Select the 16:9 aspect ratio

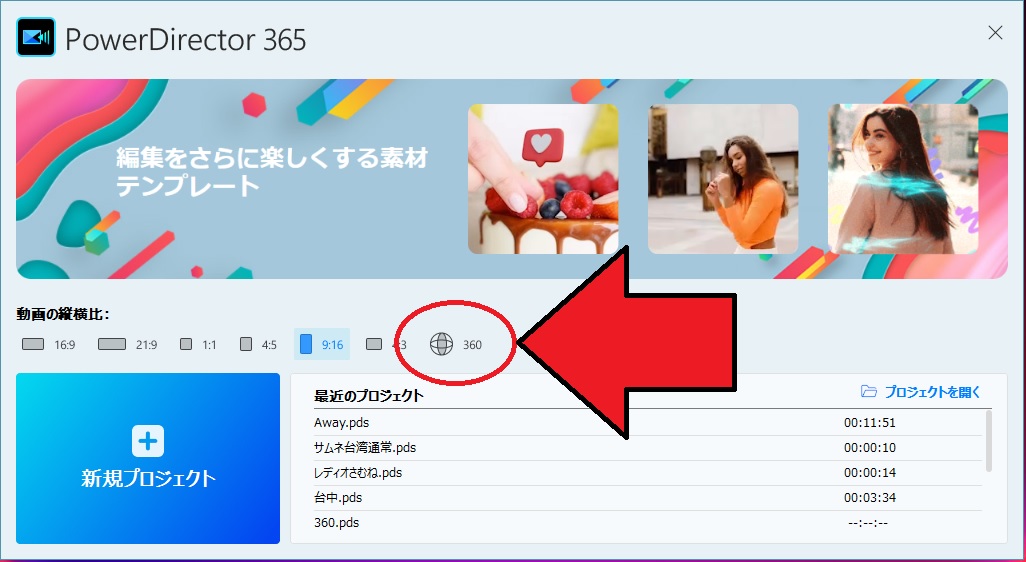[x=48, y=344]
